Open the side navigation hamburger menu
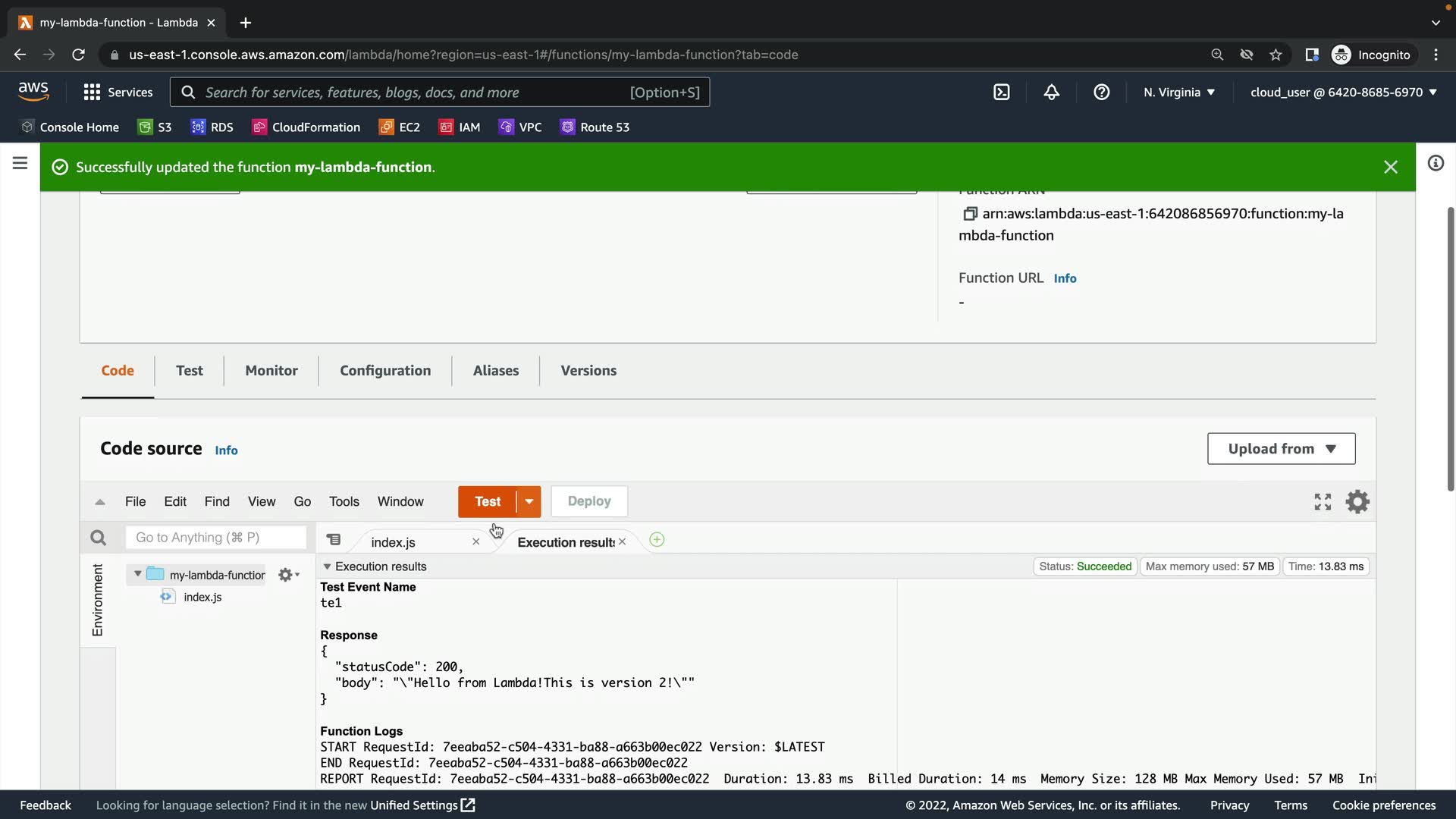Viewport: 1456px width, 819px height. pos(20,163)
